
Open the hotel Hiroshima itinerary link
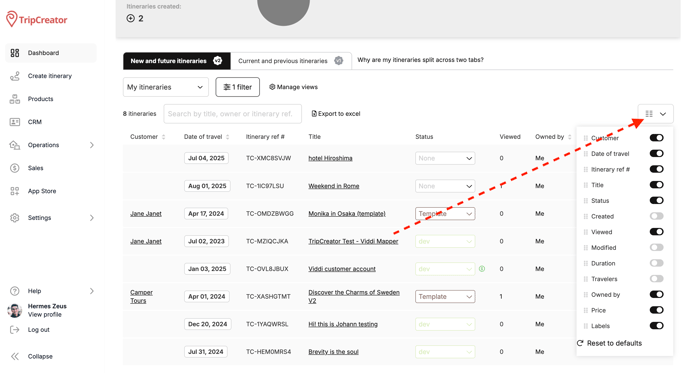click(330, 158)
